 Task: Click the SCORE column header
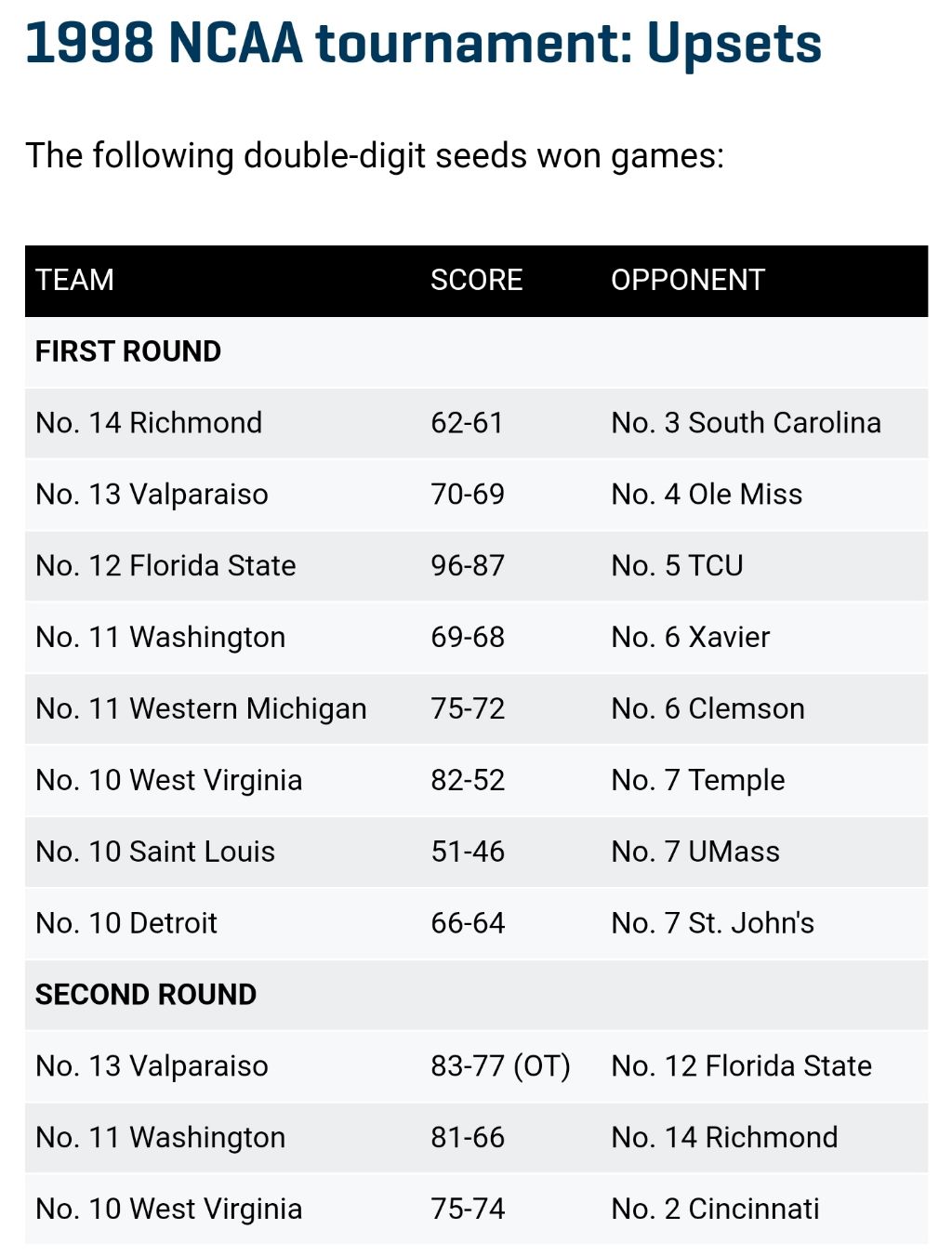pos(476,280)
